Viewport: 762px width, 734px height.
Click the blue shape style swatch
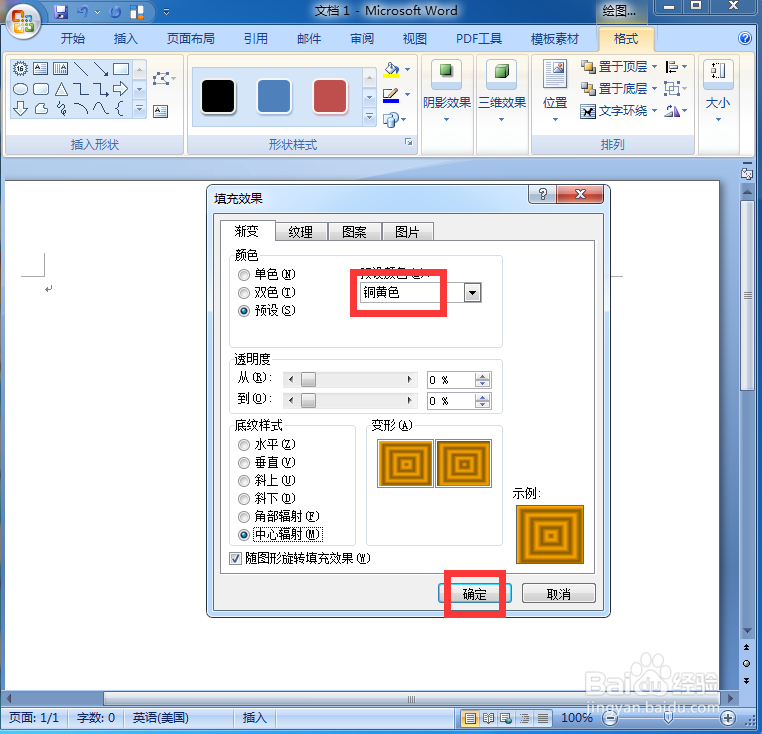tap(274, 96)
